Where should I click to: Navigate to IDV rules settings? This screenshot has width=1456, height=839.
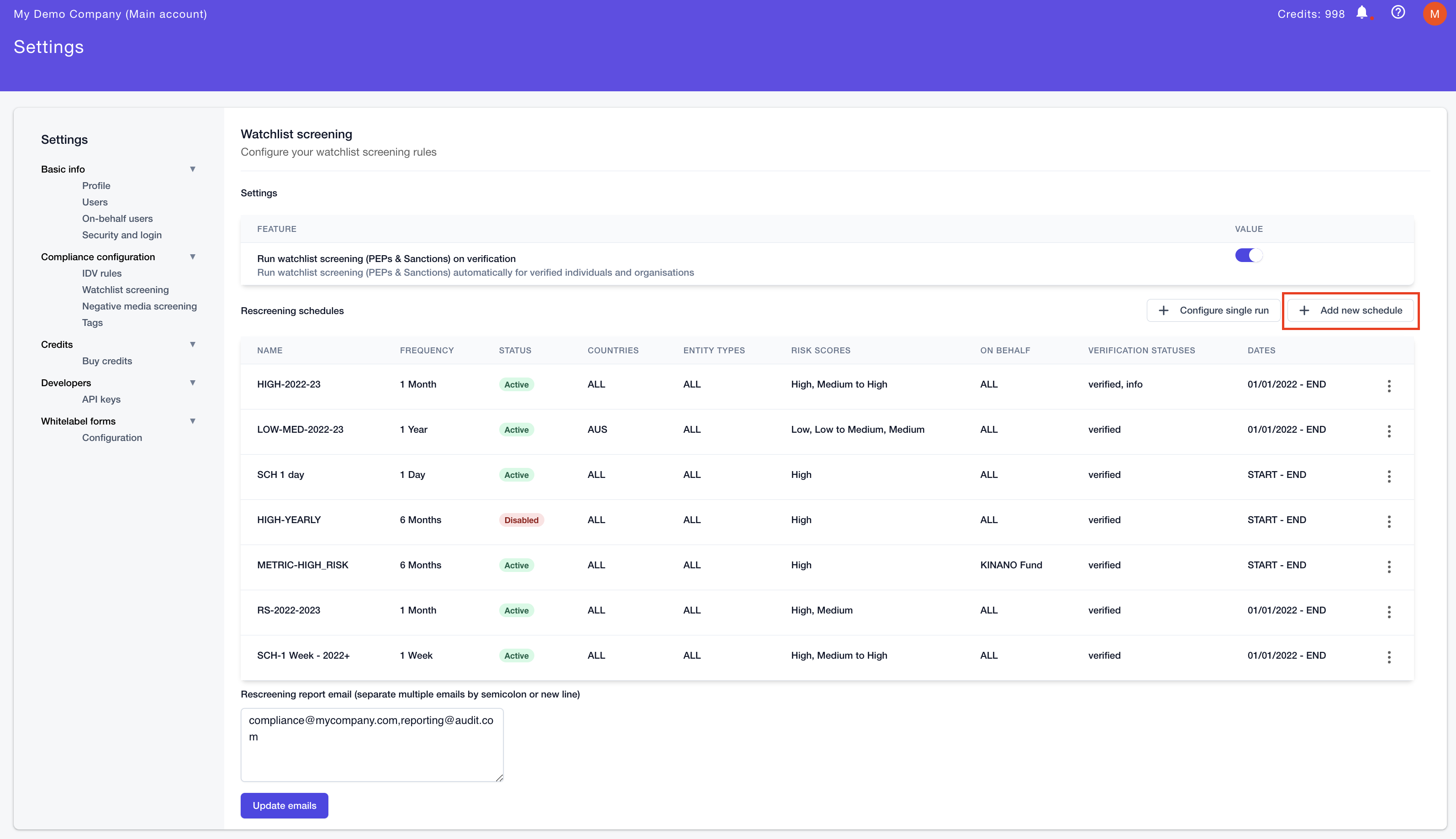tap(102, 273)
